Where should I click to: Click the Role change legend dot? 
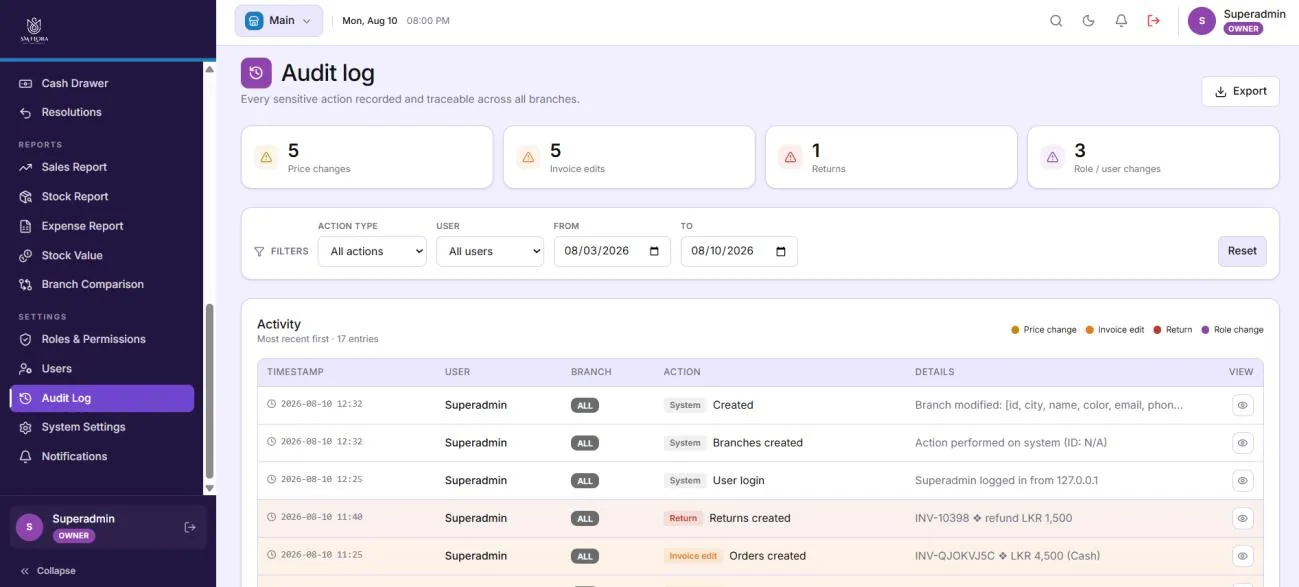1205,329
